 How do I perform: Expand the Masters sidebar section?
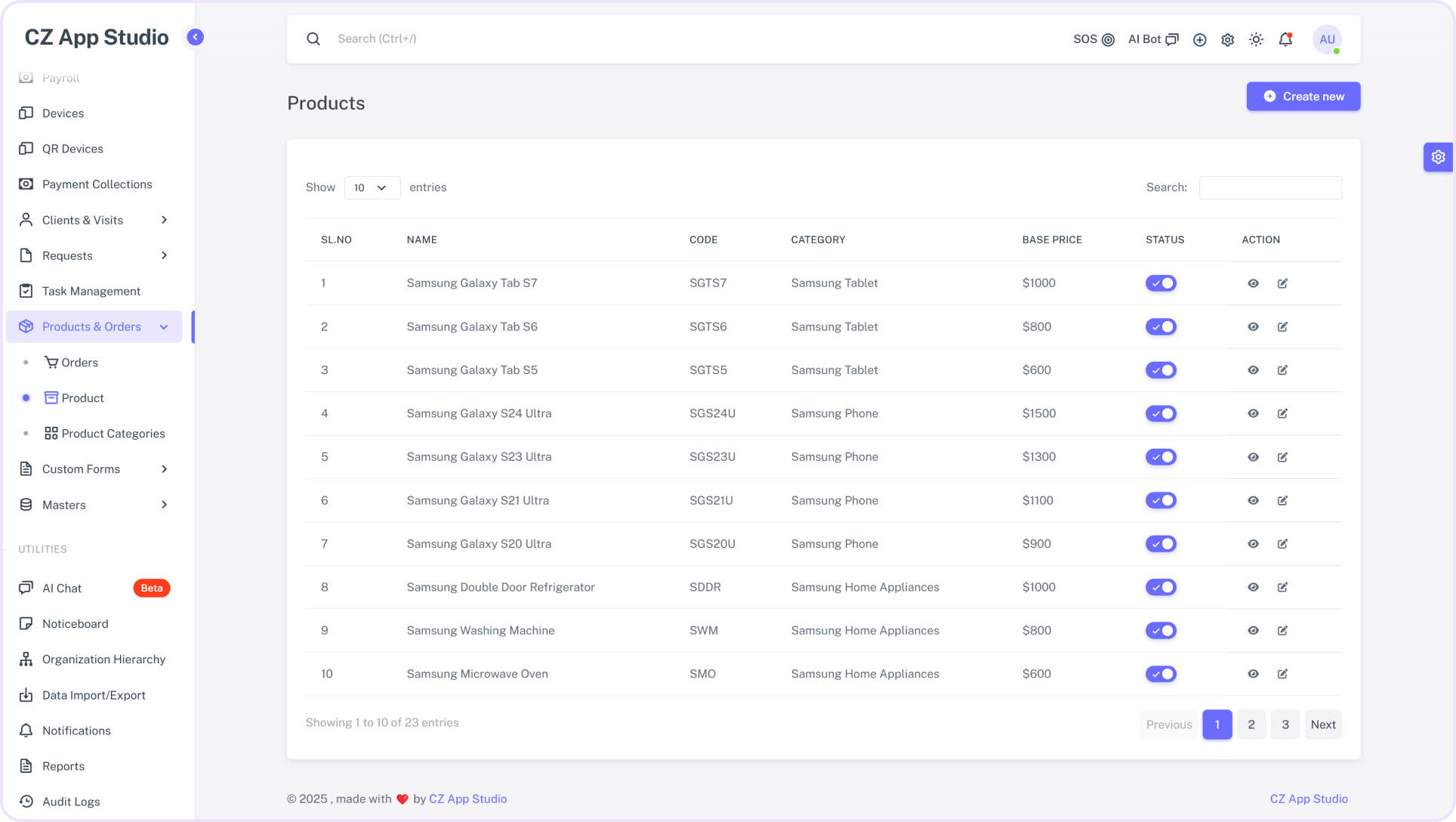pos(94,505)
